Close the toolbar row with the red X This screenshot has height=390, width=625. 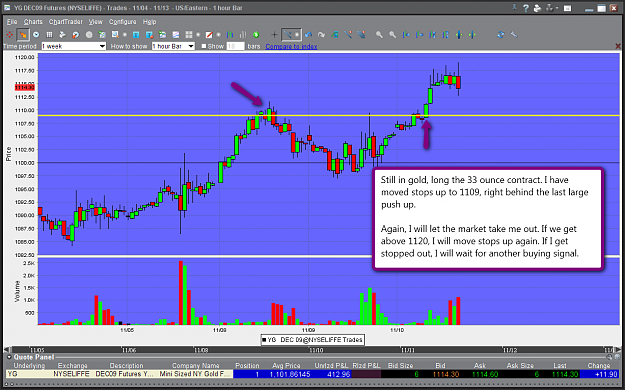pos(618,46)
